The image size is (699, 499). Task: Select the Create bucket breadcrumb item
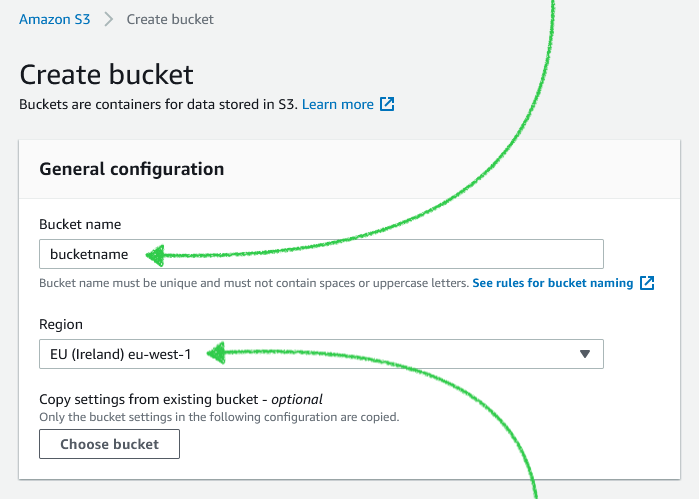point(170,19)
